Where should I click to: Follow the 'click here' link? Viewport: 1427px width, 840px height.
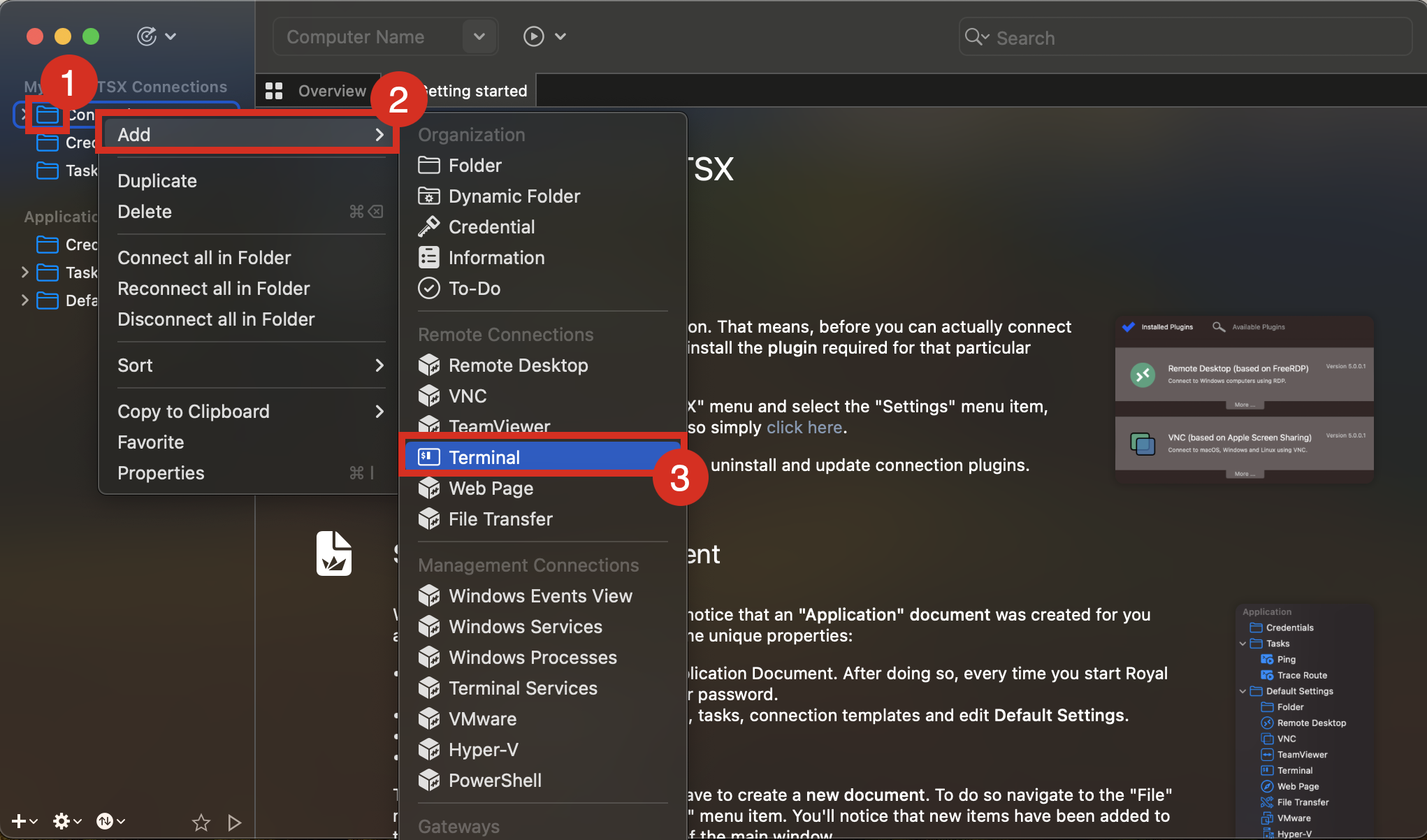click(804, 427)
